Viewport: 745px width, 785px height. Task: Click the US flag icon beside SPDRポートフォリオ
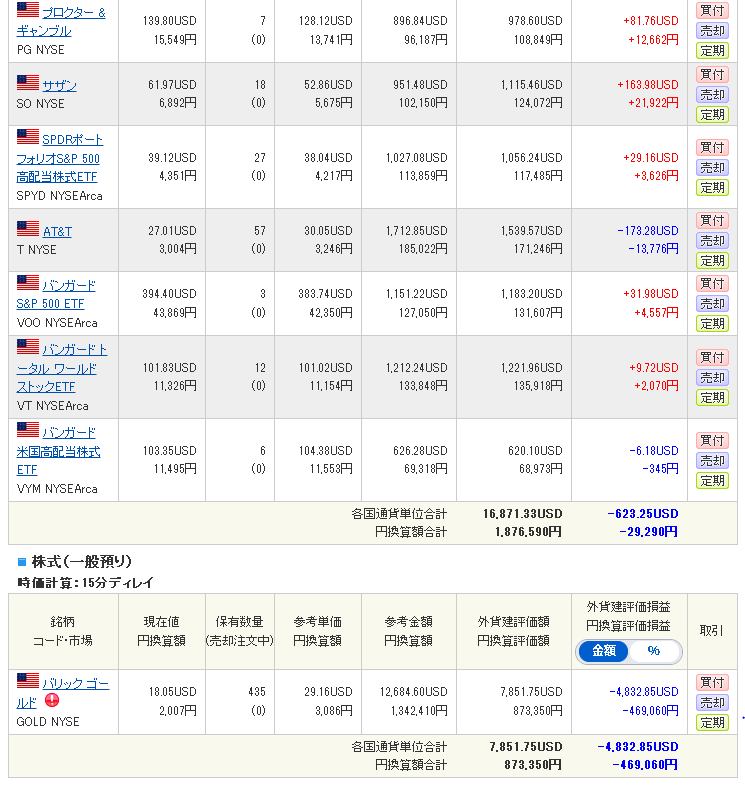(x=28, y=136)
